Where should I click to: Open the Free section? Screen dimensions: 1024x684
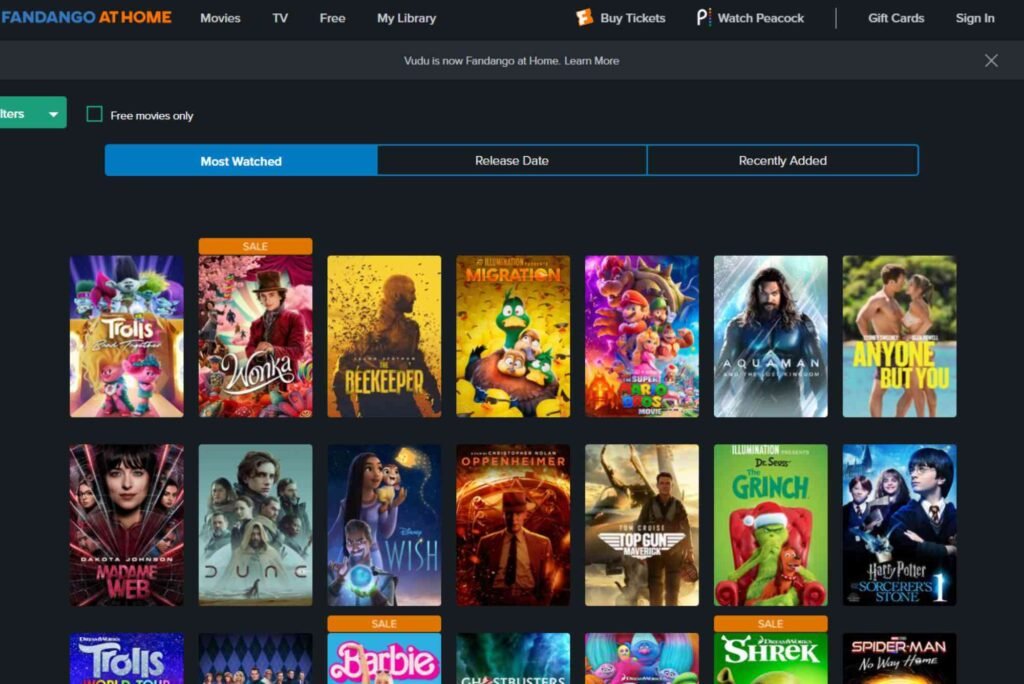tap(332, 18)
